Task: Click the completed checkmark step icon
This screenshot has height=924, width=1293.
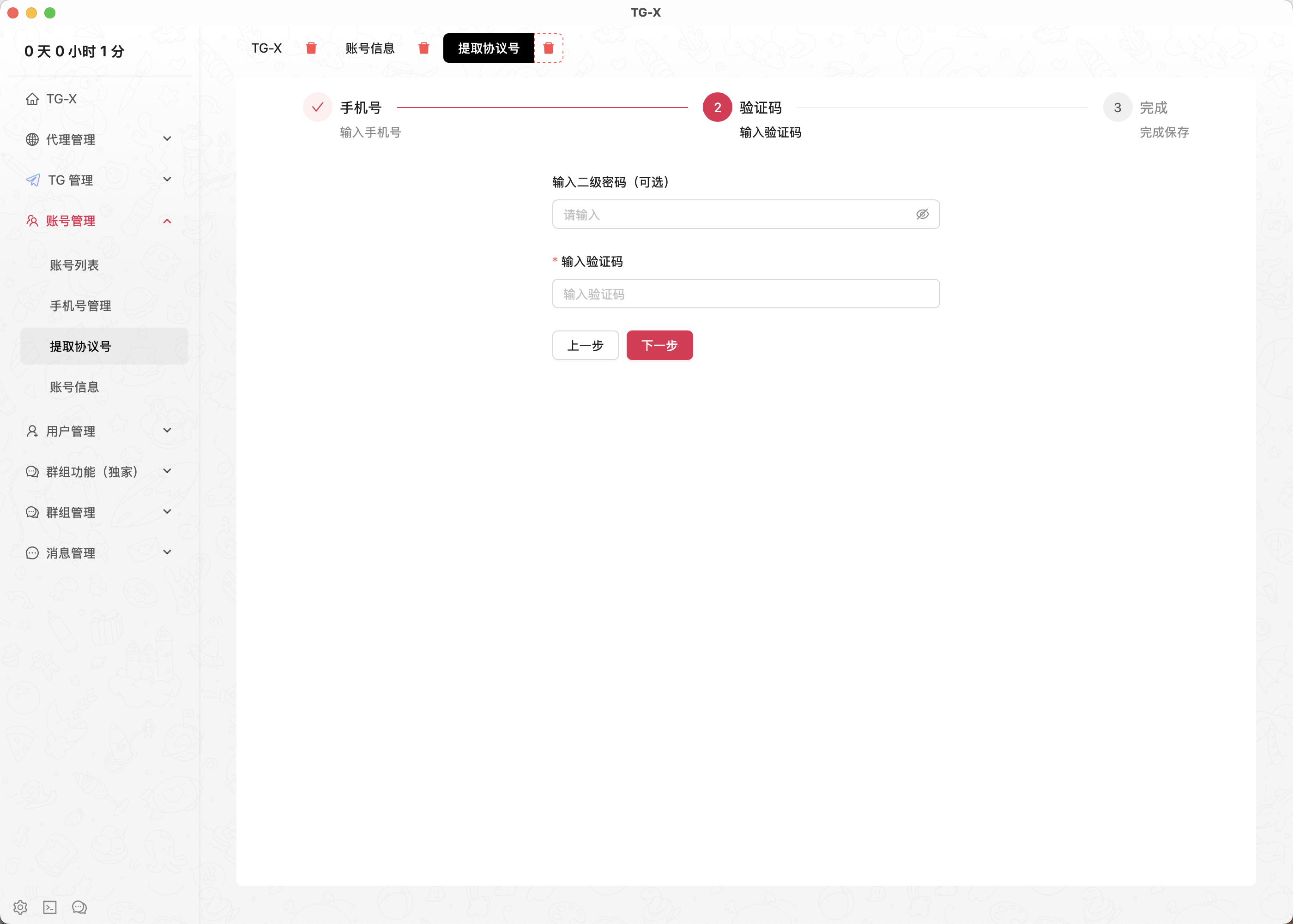Action: (x=318, y=107)
